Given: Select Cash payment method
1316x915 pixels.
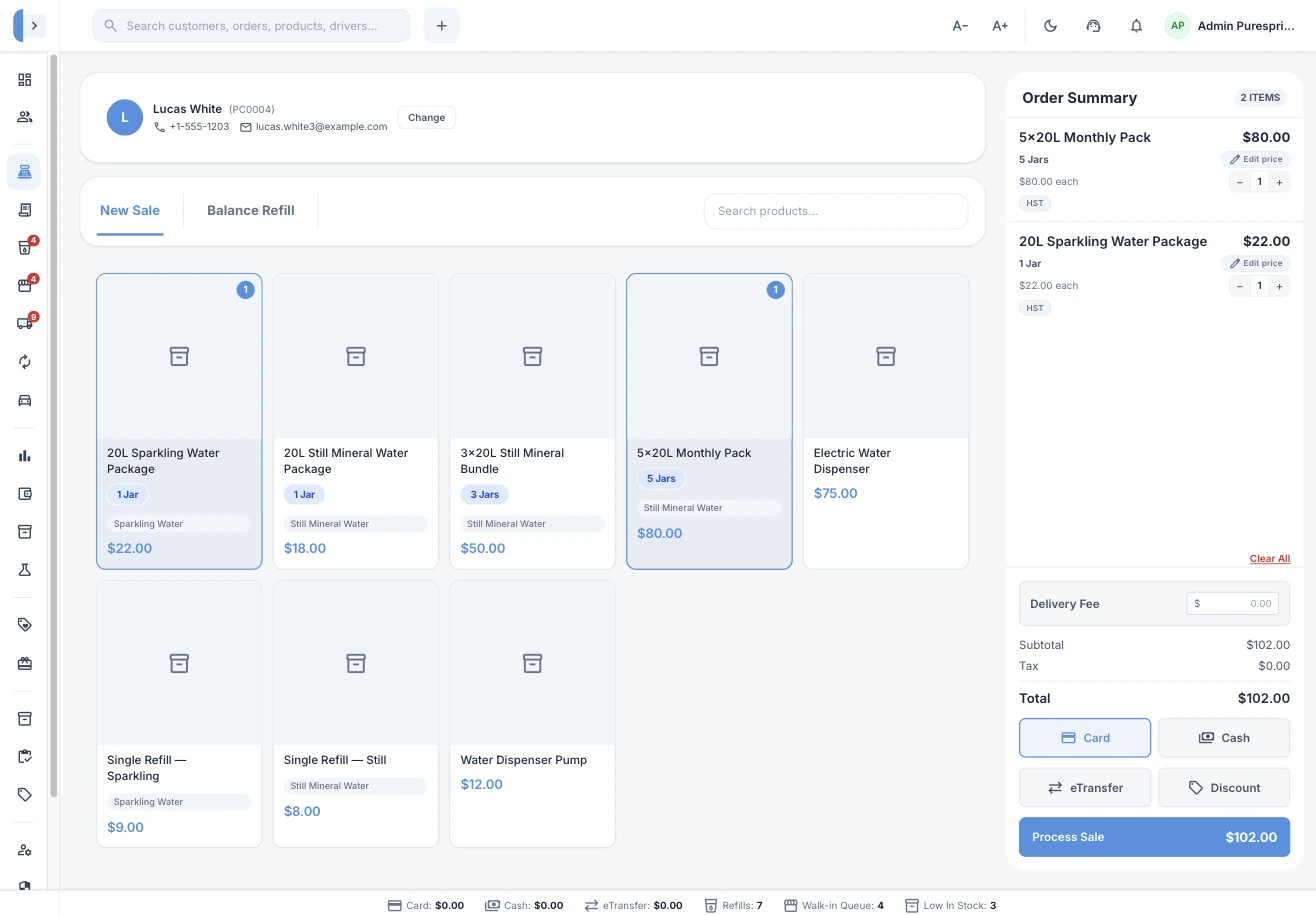Looking at the screenshot, I should (x=1224, y=738).
